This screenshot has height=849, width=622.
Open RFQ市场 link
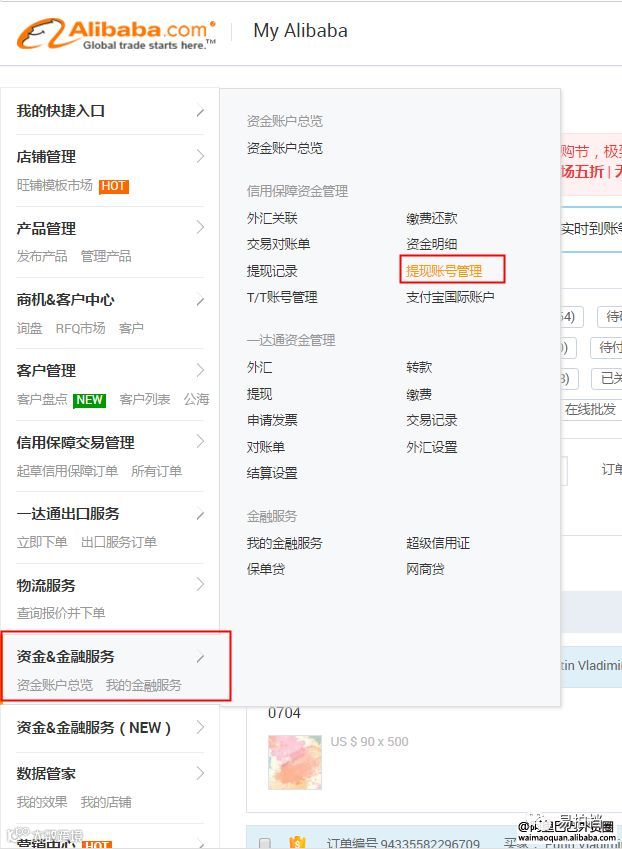click(x=81, y=328)
